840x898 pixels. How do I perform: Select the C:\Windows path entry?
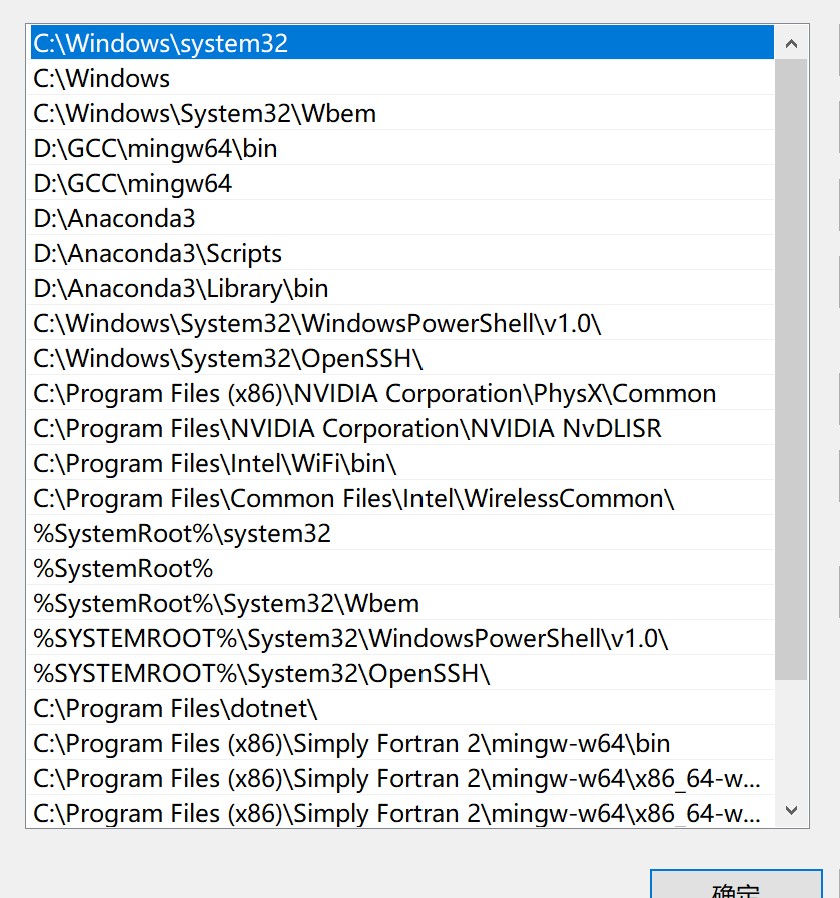pyautogui.click(x=402, y=78)
